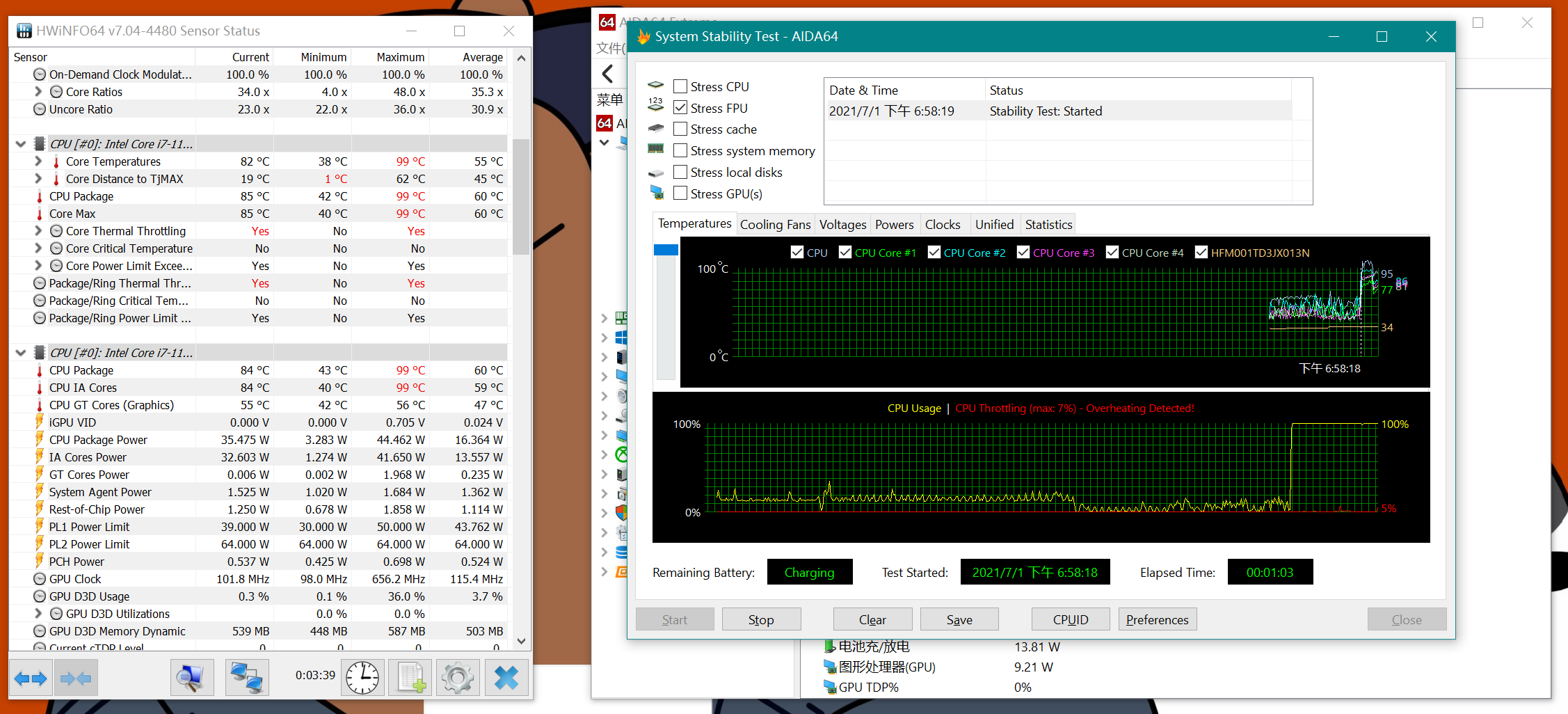This screenshot has height=714, width=1568.
Task: Open the HWiNFO settings gear
Action: click(x=457, y=678)
